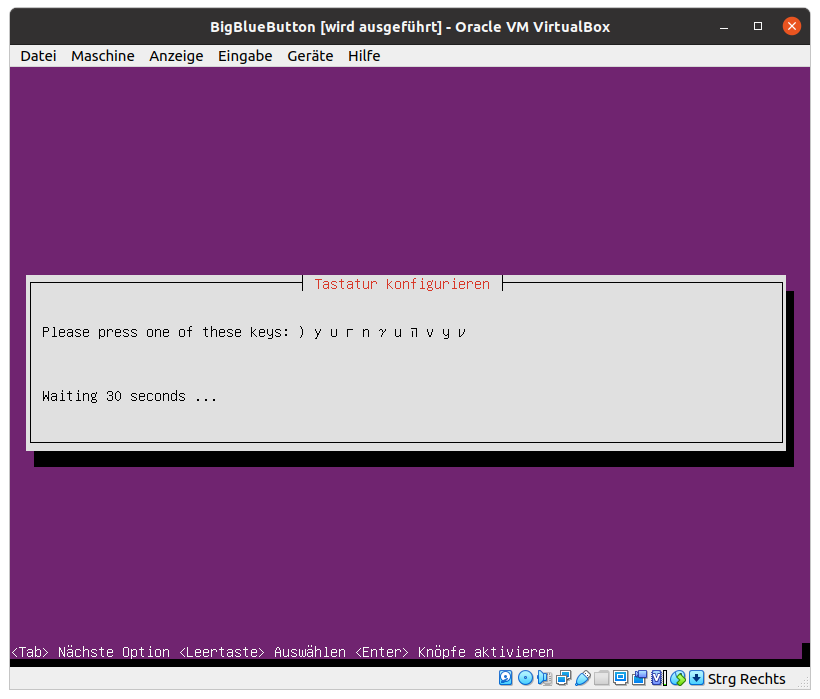Screen dimensions: 820x699
Task: Click the network adapter status icon
Action: tap(563, 678)
